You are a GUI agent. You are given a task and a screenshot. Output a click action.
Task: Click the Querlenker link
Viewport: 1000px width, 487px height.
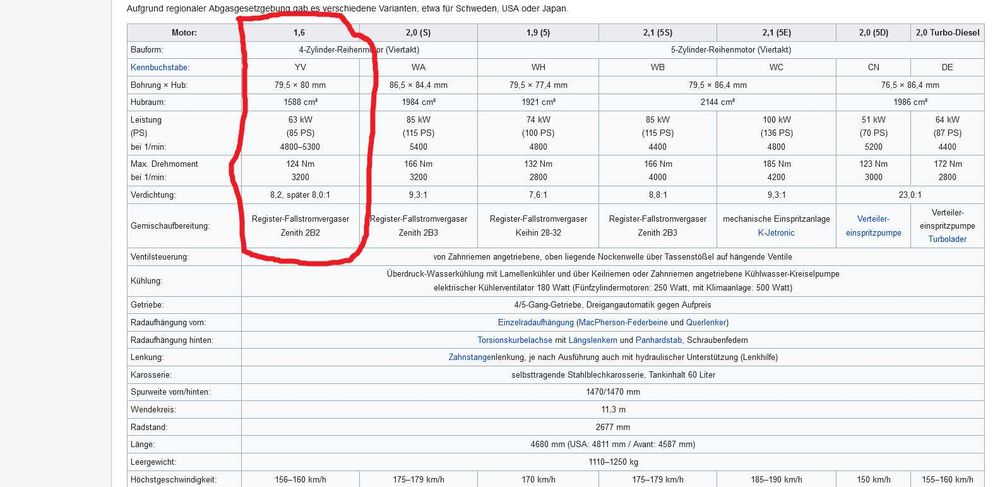click(x=705, y=323)
